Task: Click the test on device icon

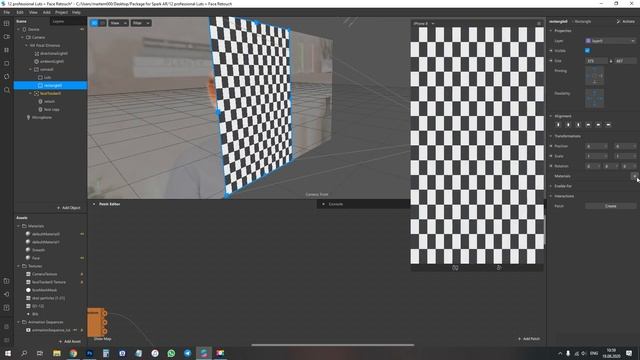Action: pyautogui.click(x=7, y=281)
